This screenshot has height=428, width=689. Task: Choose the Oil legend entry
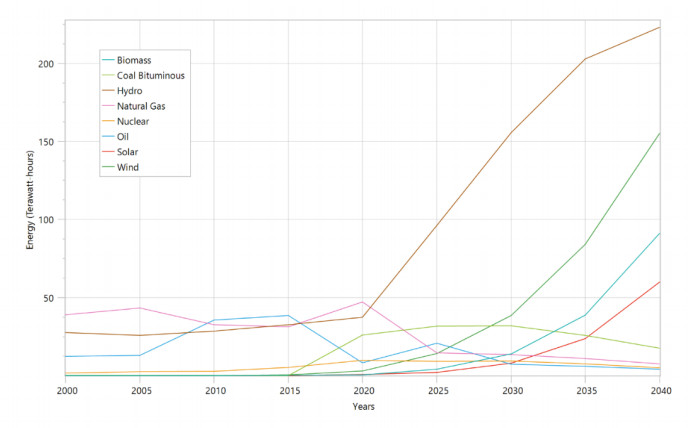[123, 136]
